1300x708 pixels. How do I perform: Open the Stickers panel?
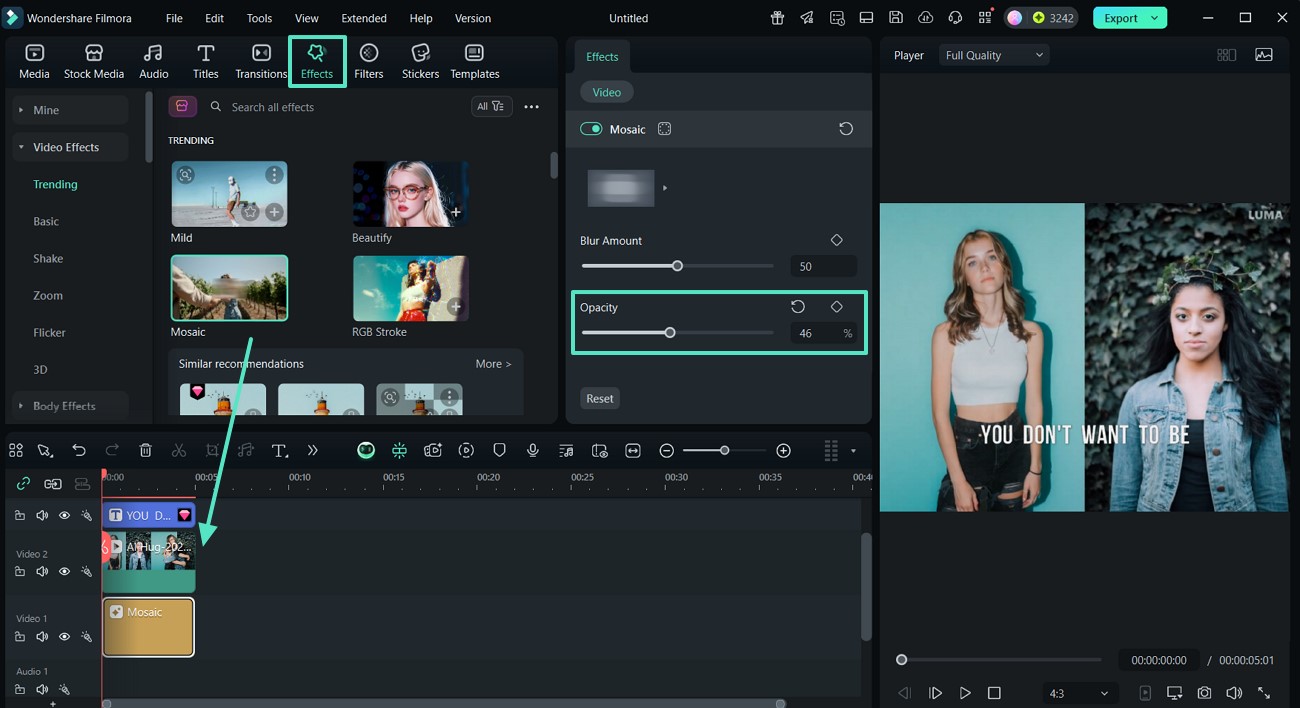pyautogui.click(x=420, y=62)
